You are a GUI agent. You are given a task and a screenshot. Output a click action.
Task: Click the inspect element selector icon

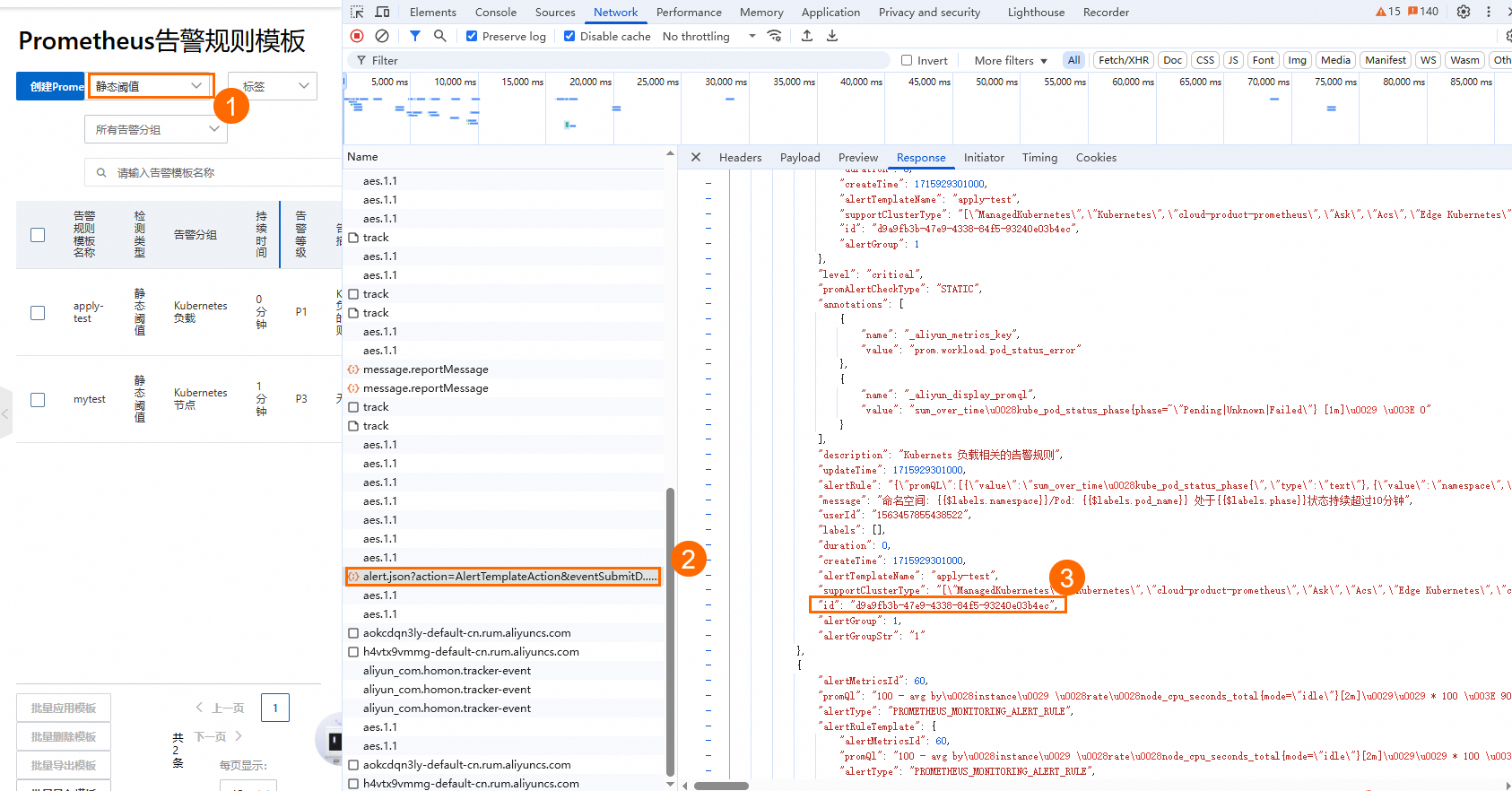[x=357, y=12]
